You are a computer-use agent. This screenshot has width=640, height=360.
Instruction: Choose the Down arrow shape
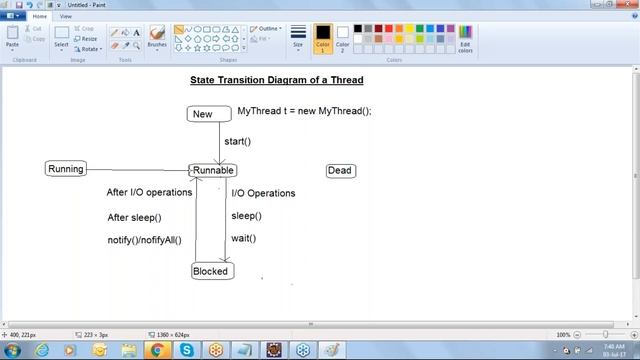pyautogui.click(x=179, y=48)
